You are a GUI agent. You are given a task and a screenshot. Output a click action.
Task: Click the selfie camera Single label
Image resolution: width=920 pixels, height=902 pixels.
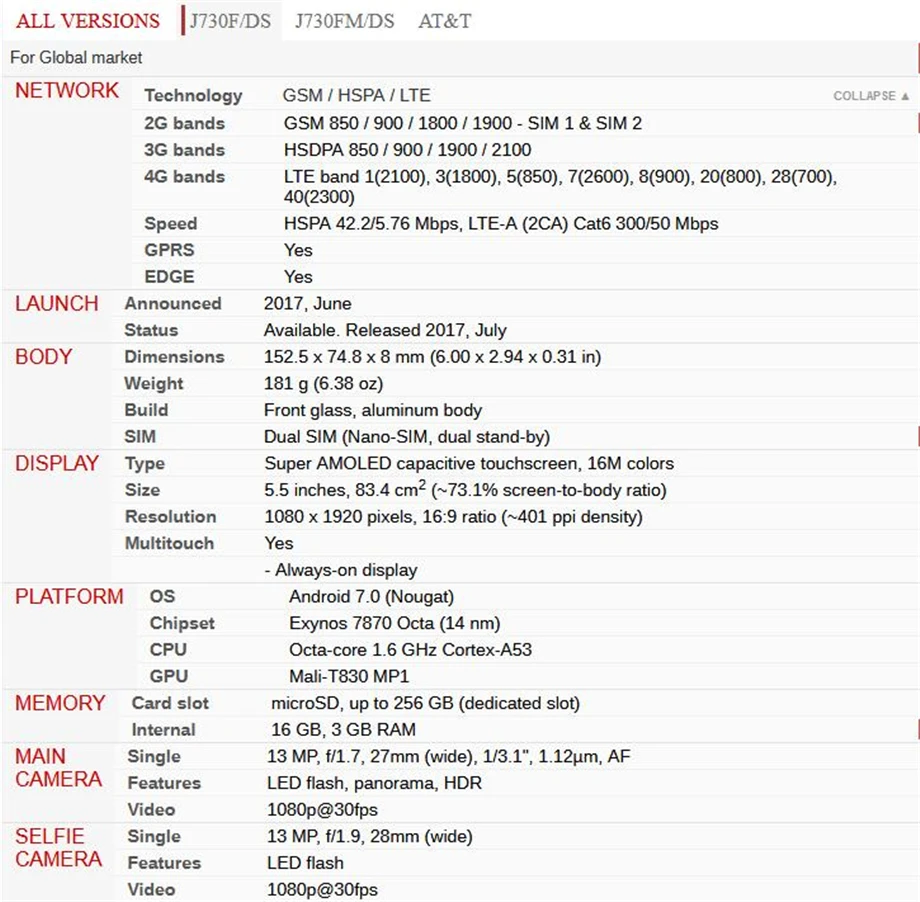[154, 836]
